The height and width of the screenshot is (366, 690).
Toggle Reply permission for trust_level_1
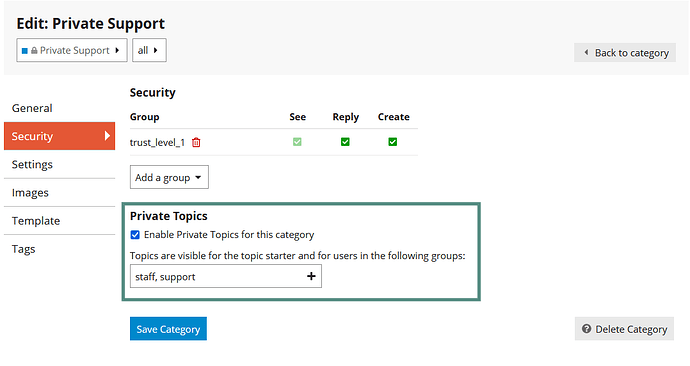point(345,142)
